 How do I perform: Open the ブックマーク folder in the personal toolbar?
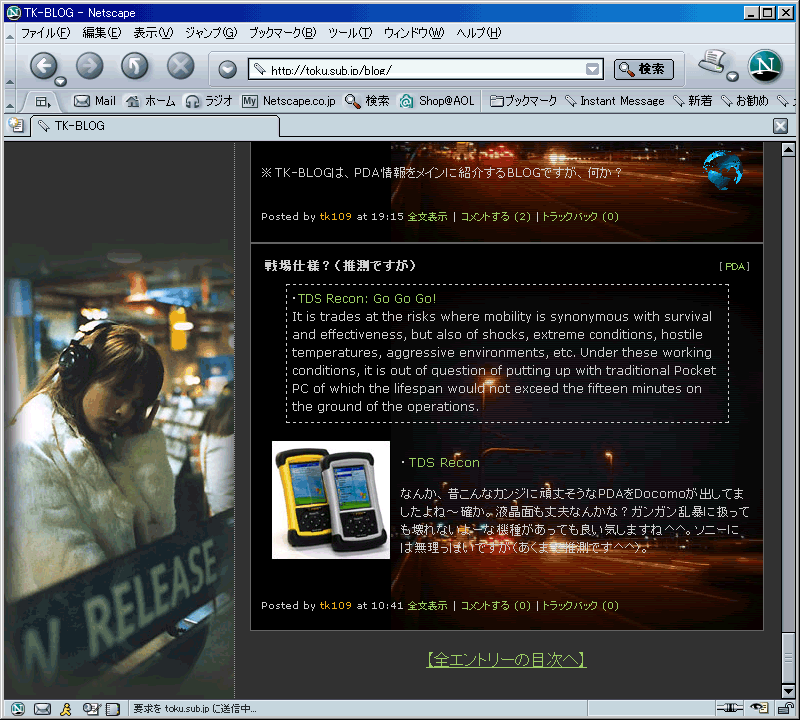[523, 101]
